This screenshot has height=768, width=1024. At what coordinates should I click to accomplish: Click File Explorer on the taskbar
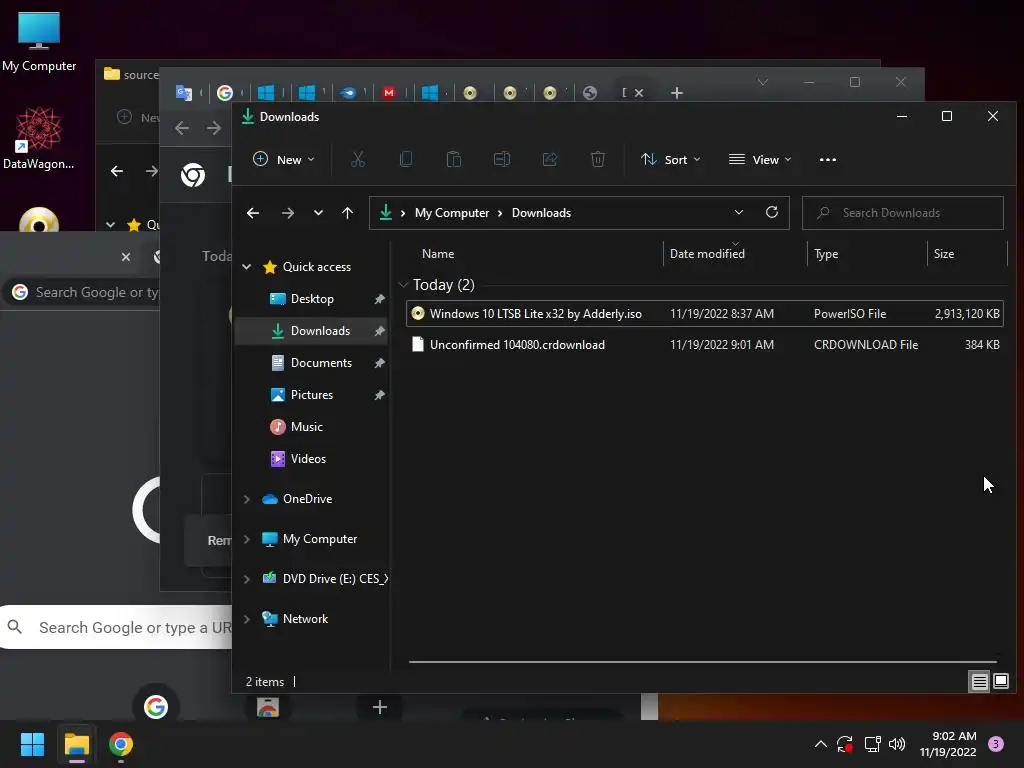coord(76,744)
